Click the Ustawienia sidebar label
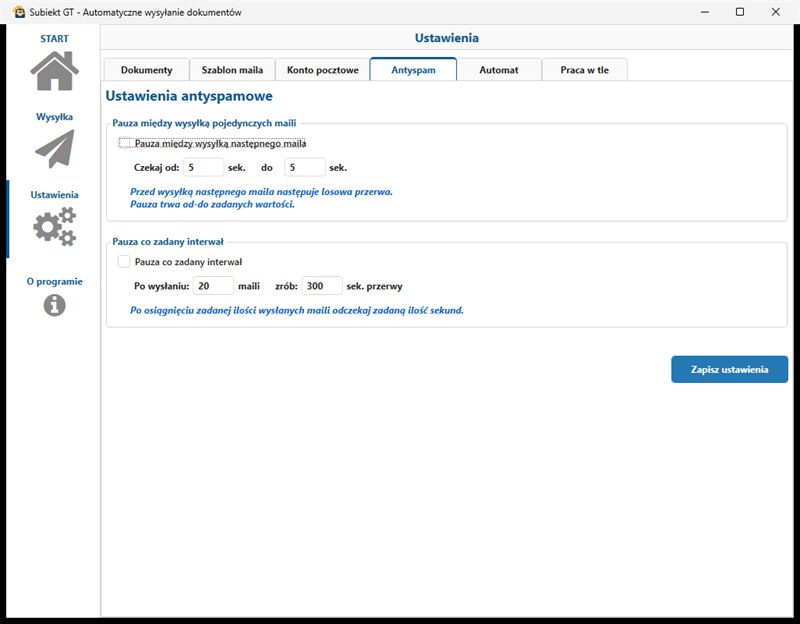Image resolution: width=800 pixels, height=624 pixels. coord(55,195)
